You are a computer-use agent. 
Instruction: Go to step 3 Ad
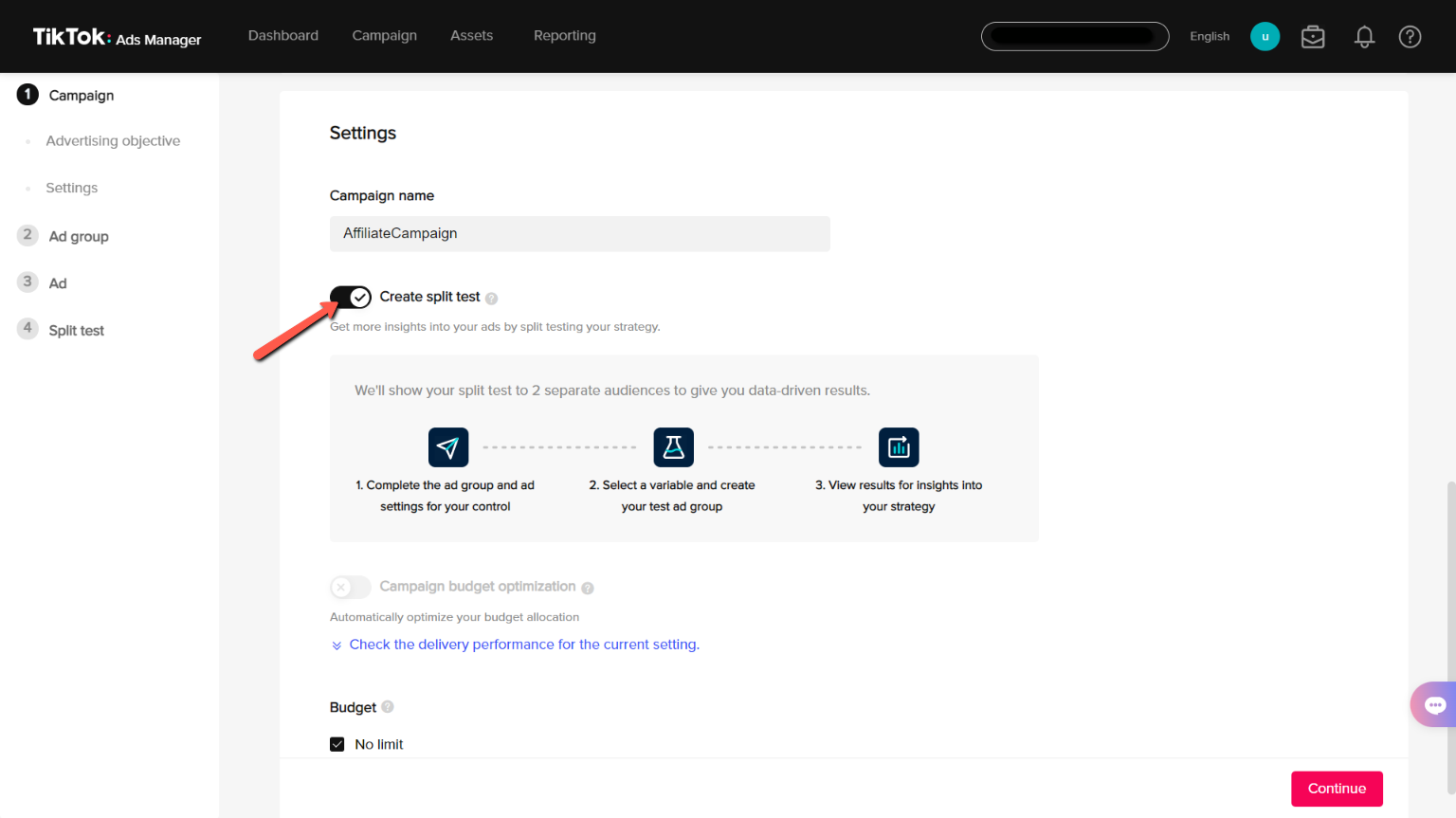tap(43, 282)
